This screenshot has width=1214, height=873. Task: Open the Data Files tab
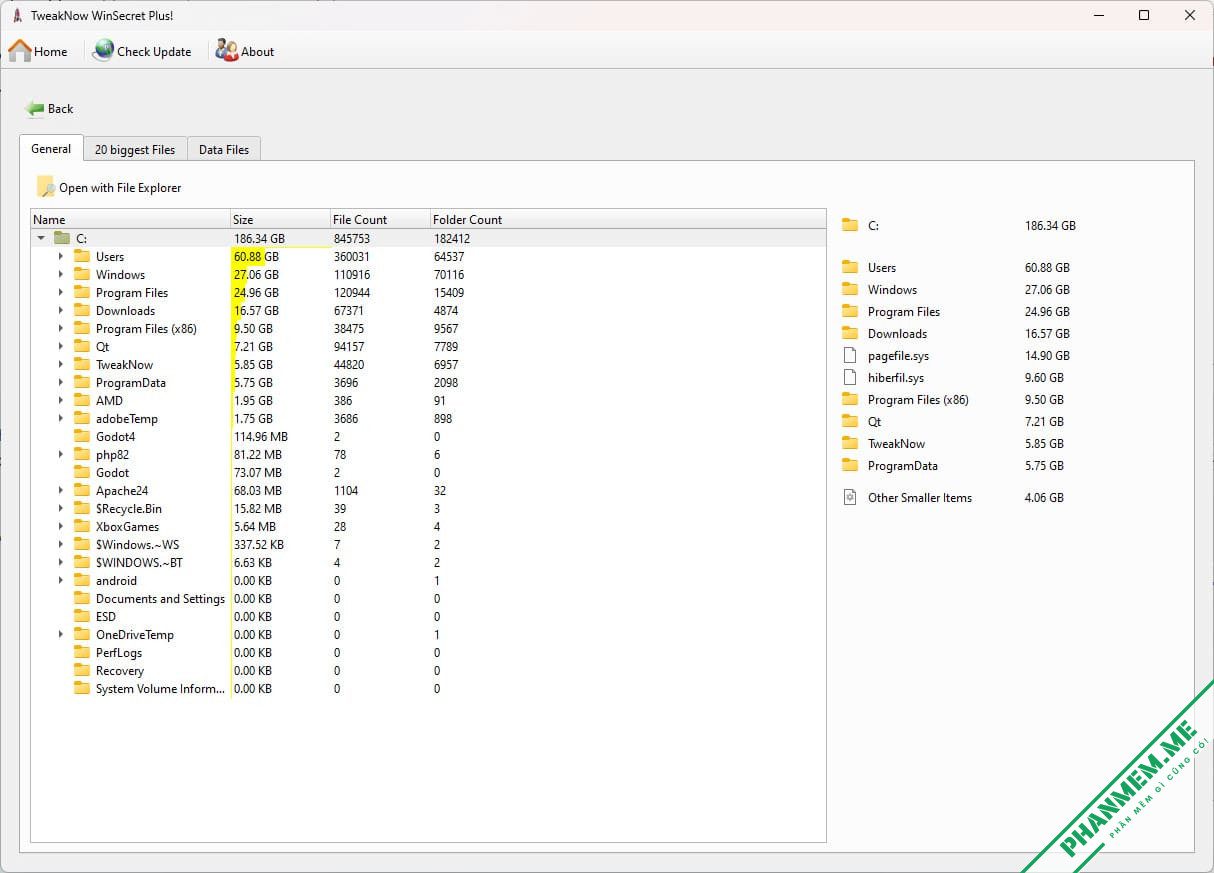point(224,149)
